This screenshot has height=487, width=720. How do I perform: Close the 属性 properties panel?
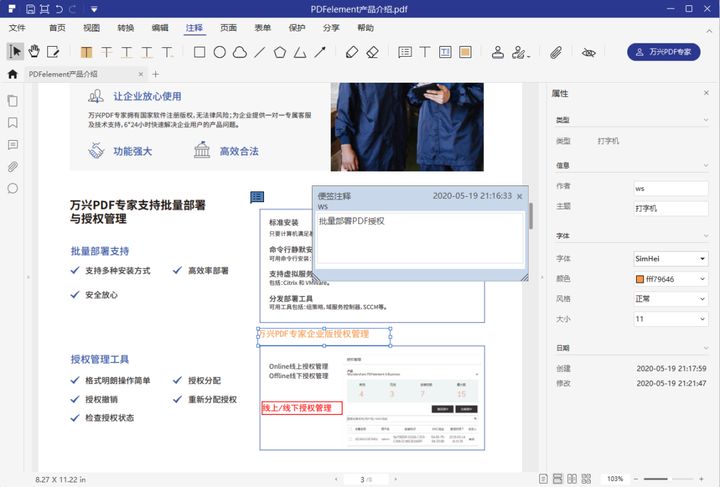click(706, 93)
